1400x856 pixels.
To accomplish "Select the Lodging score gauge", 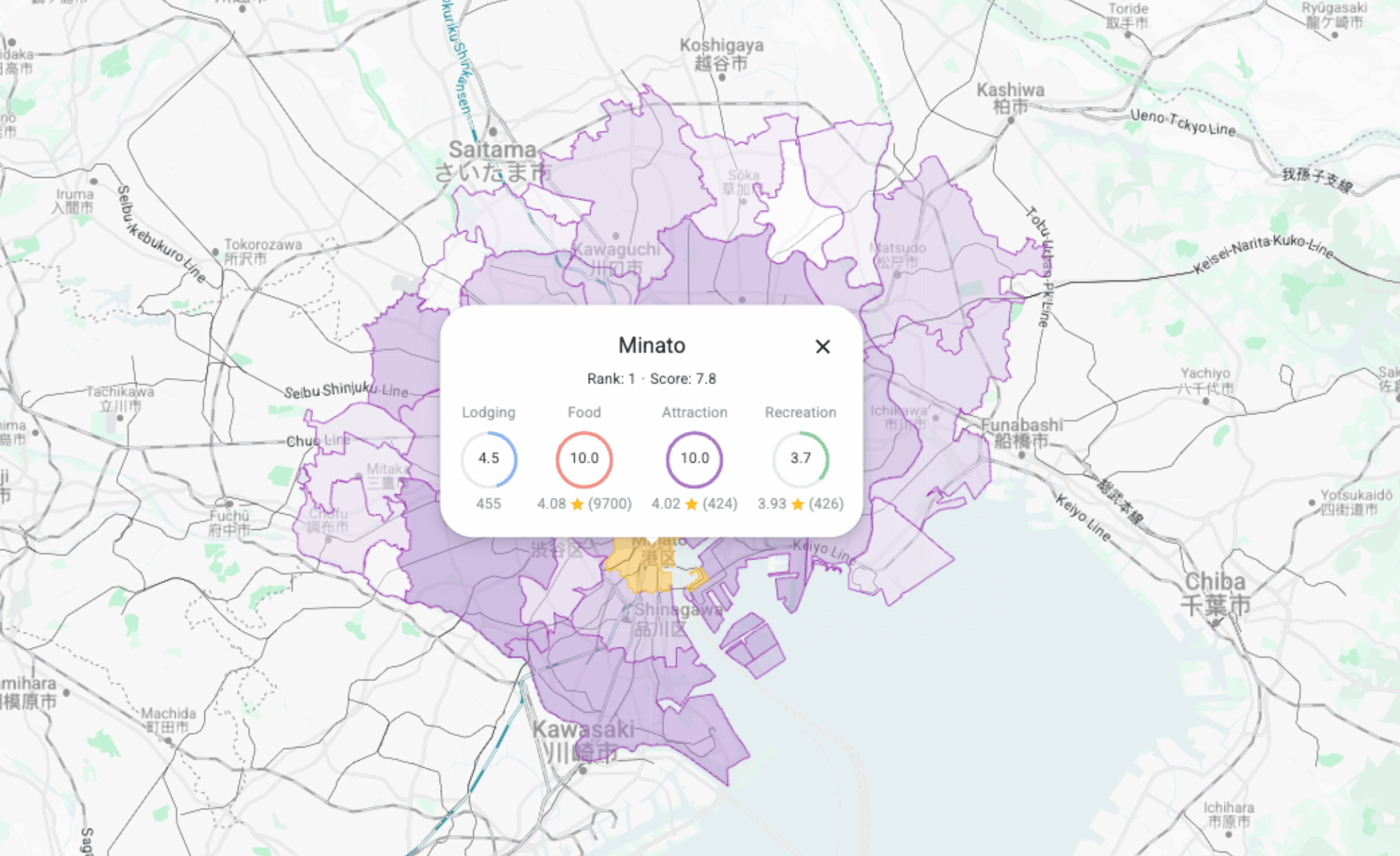I will pyautogui.click(x=489, y=458).
